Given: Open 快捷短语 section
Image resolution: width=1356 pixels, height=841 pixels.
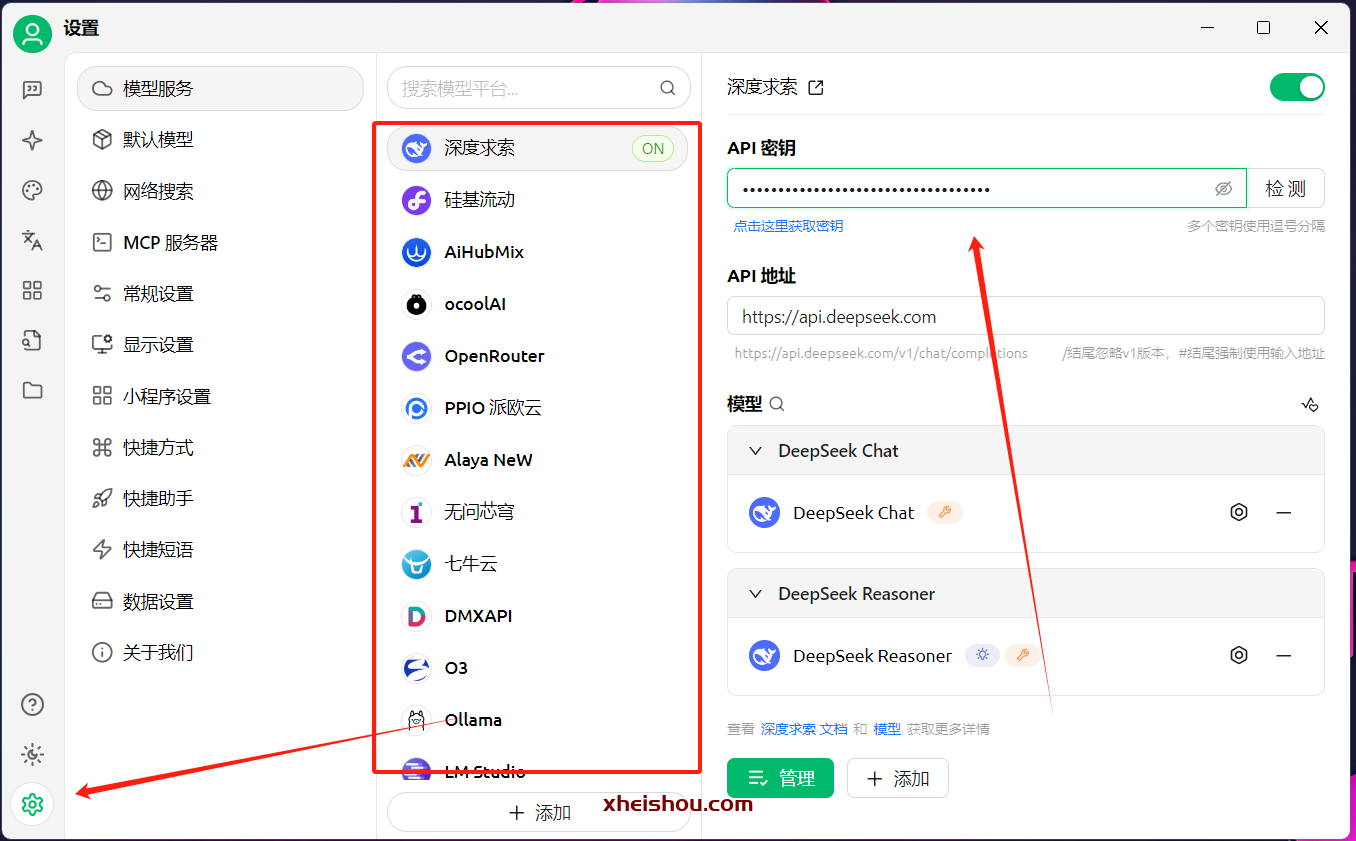Looking at the screenshot, I should pos(220,550).
